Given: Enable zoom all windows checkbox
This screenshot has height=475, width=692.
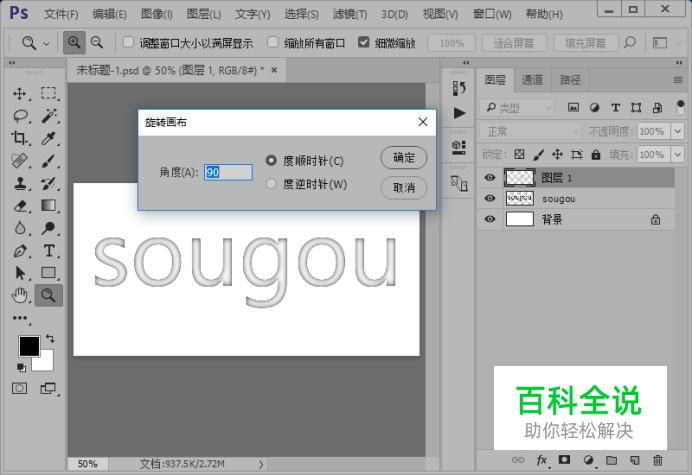Looking at the screenshot, I should (273, 42).
